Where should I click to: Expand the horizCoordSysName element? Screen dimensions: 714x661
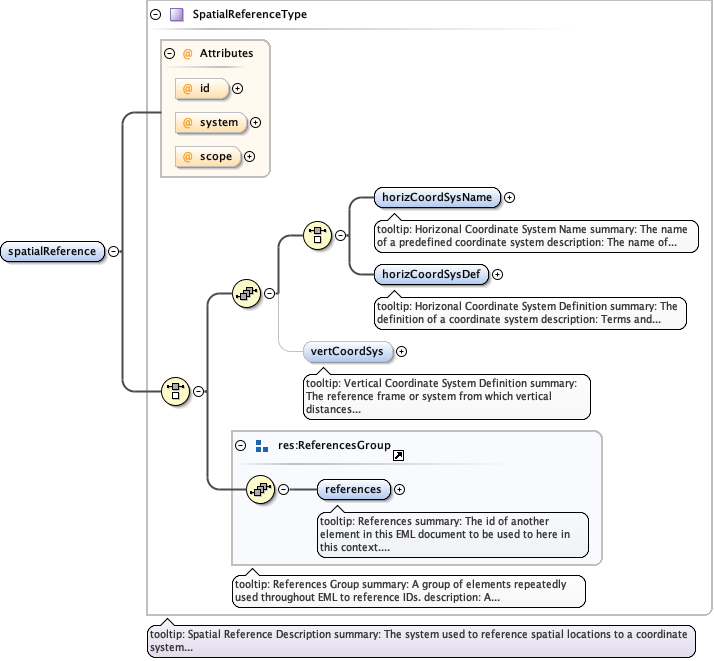click(510, 197)
